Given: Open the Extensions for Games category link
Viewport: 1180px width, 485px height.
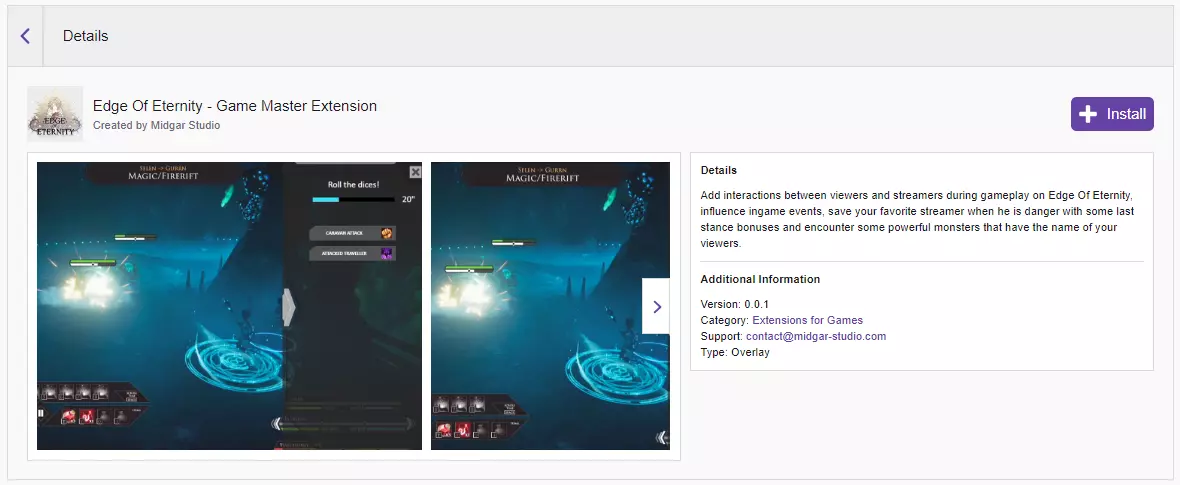Looking at the screenshot, I should click(807, 320).
